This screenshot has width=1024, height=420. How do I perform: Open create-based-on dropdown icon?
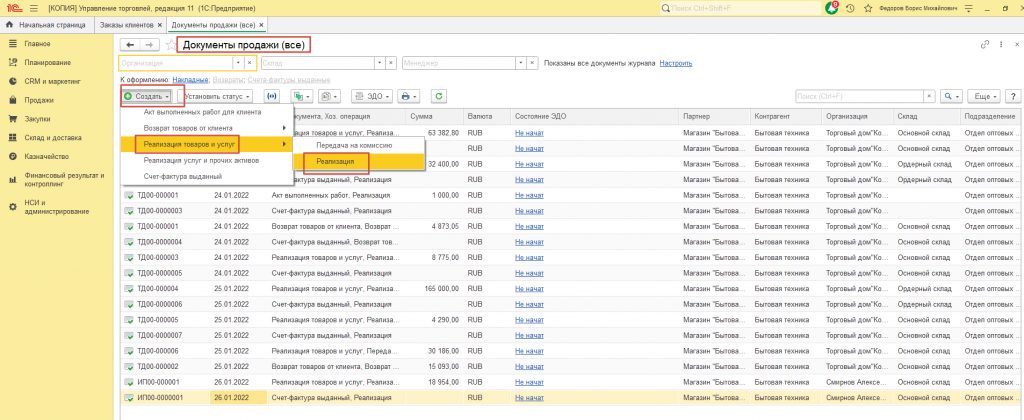point(301,96)
